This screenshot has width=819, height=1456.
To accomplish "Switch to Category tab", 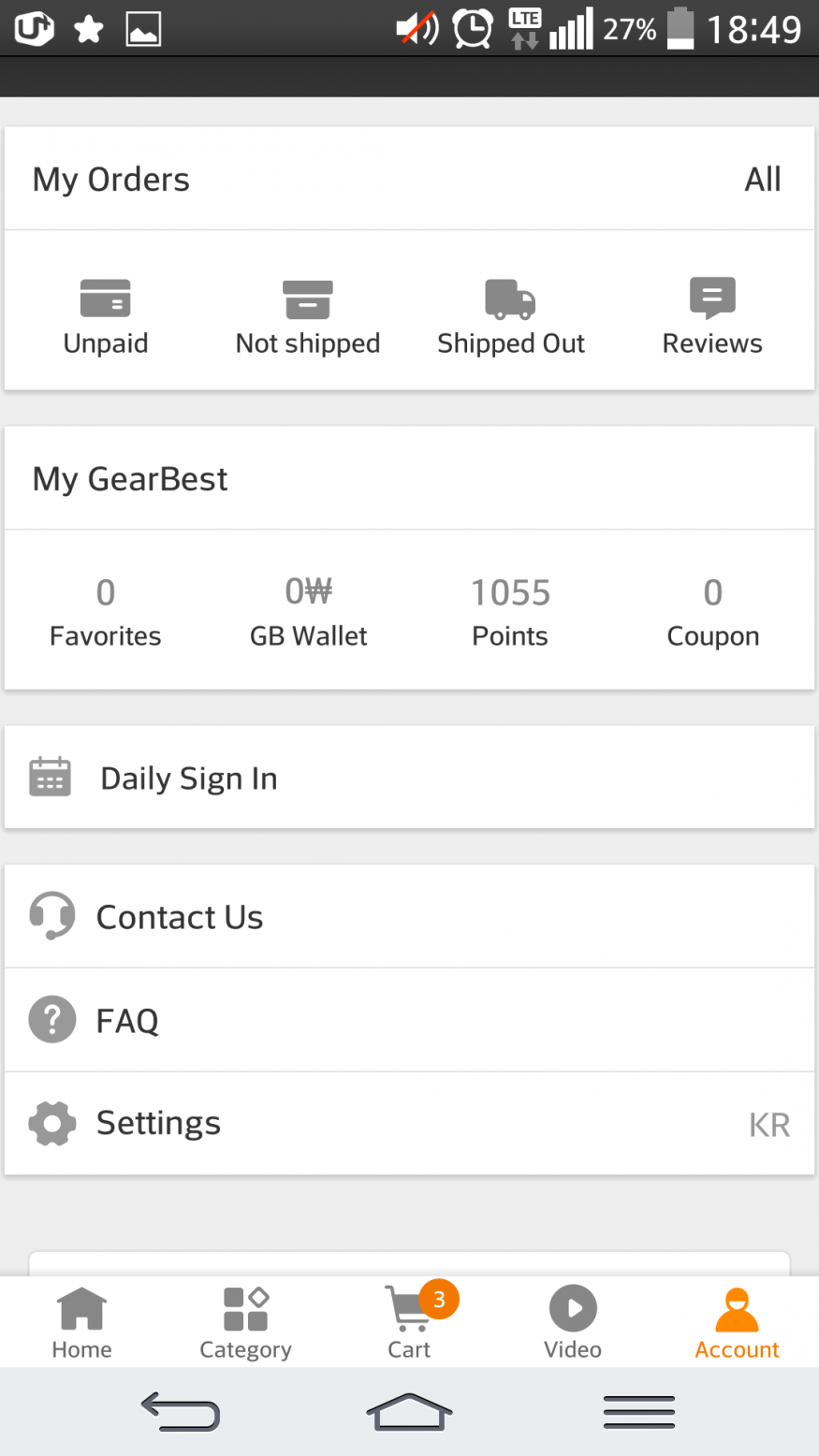I will [x=245, y=1322].
